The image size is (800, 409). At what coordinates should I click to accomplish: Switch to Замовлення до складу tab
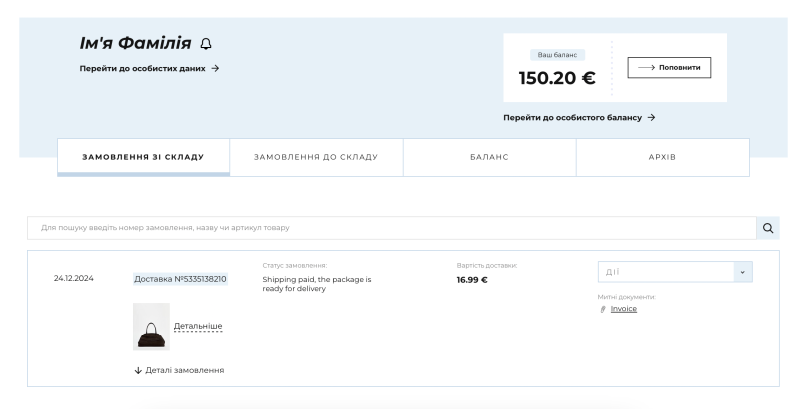(316, 157)
